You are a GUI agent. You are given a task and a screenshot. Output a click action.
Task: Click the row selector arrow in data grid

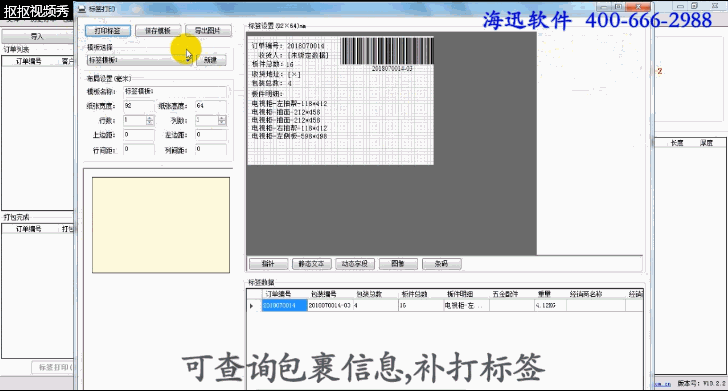[252, 306]
